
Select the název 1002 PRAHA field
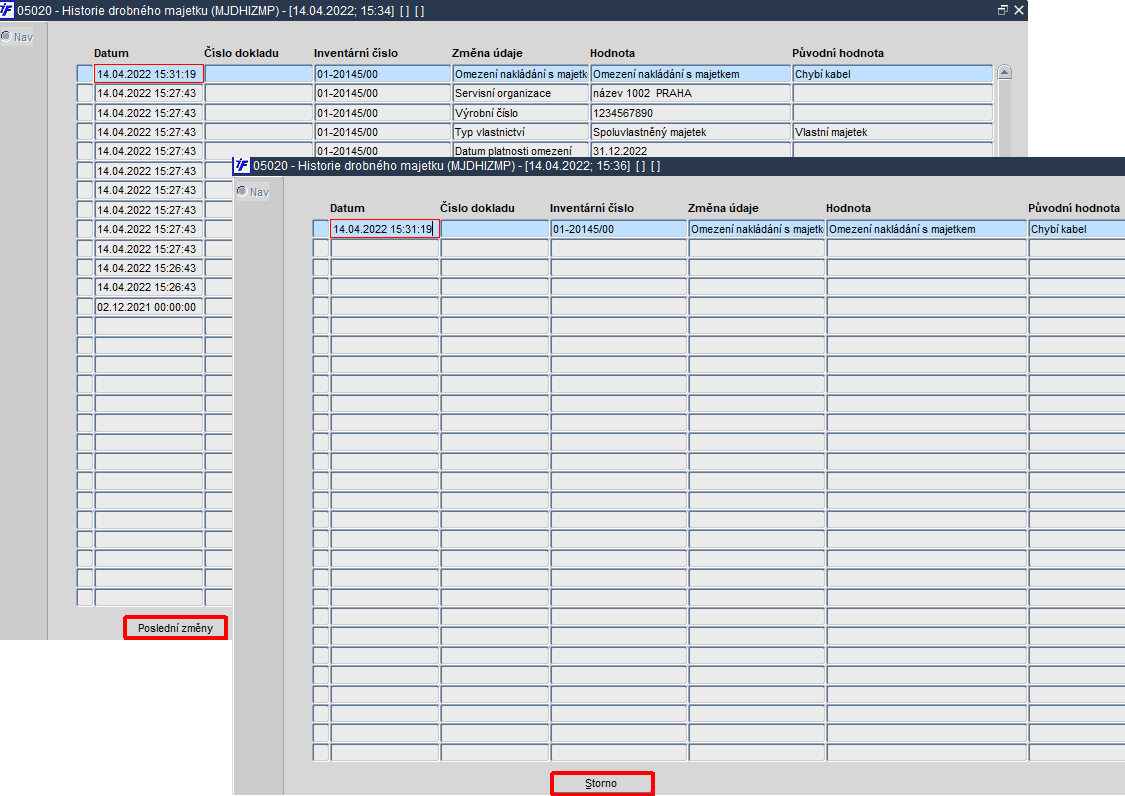(x=690, y=93)
